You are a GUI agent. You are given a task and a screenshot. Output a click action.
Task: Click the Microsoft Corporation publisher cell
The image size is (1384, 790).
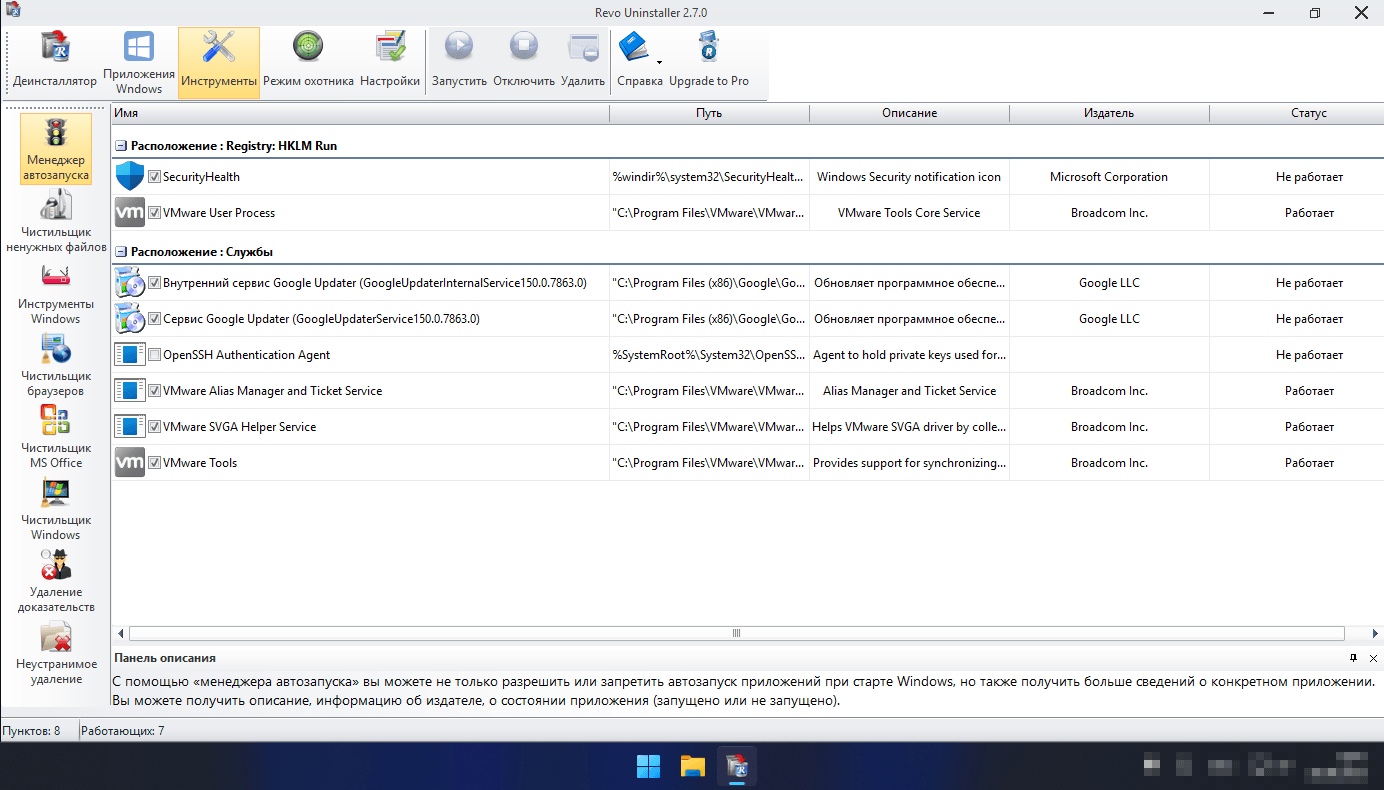coord(1109,177)
